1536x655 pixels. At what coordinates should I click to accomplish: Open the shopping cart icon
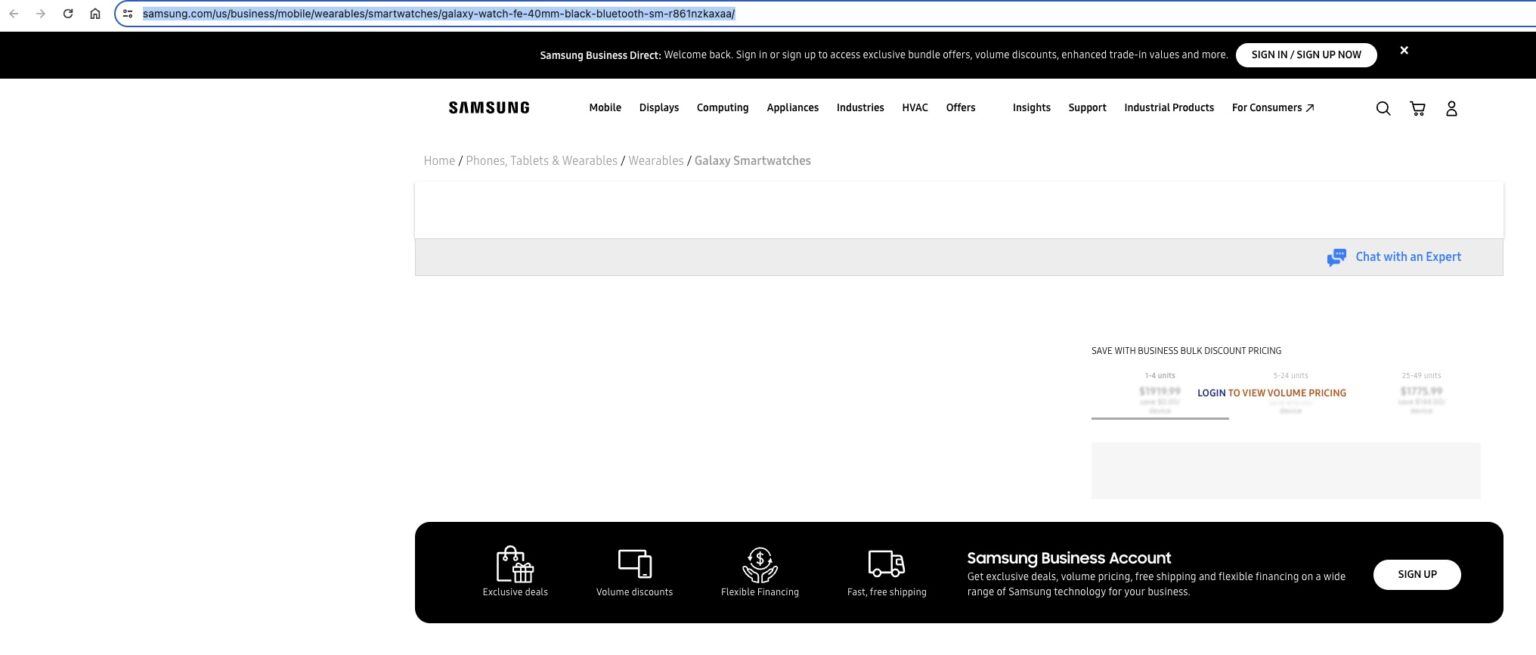tap(1417, 108)
